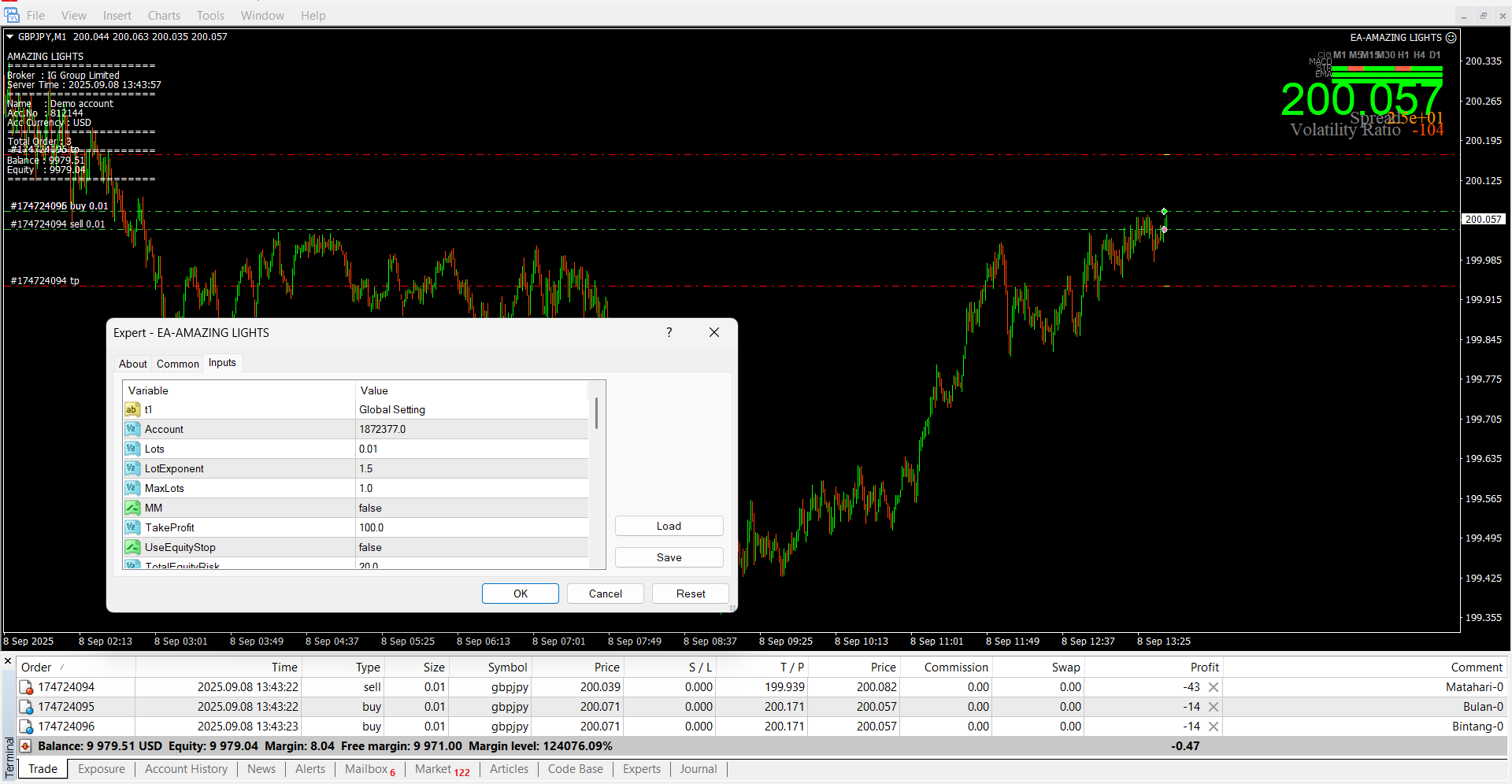Viewport: 1512px width, 784px height.
Task: Sort orders by the Order column header
Action: pyautogui.click(x=36, y=667)
